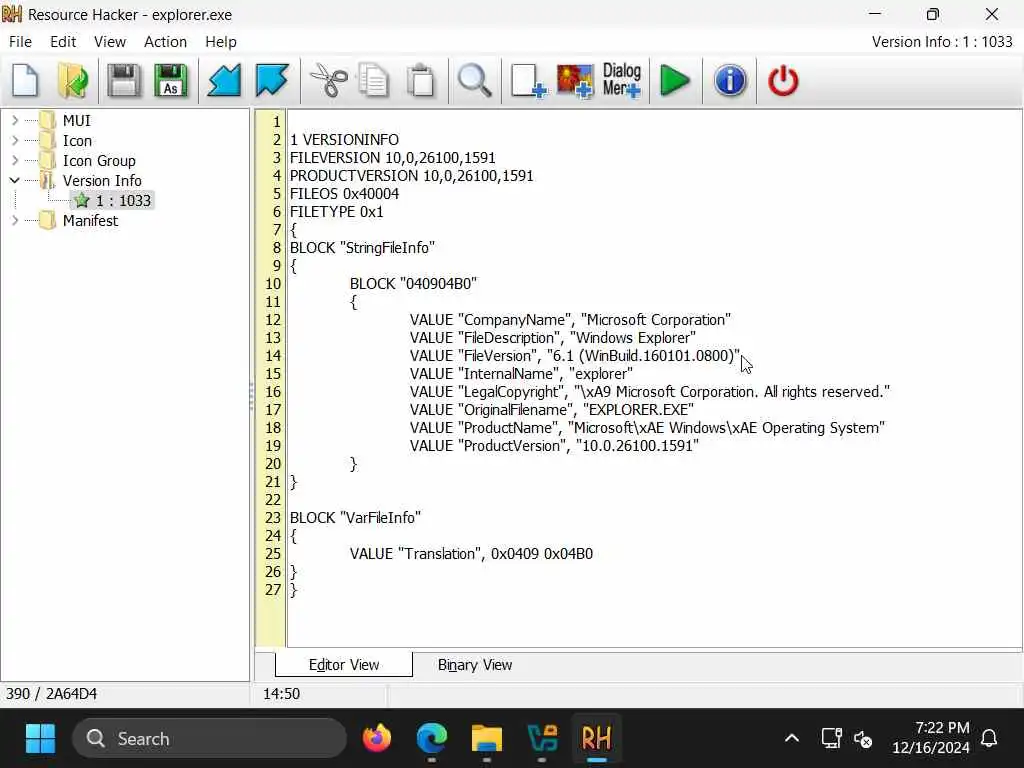Image resolution: width=1024 pixels, height=768 pixels.
Task: Click the cursor position 14:50 status field
Action: pos(281,694)
